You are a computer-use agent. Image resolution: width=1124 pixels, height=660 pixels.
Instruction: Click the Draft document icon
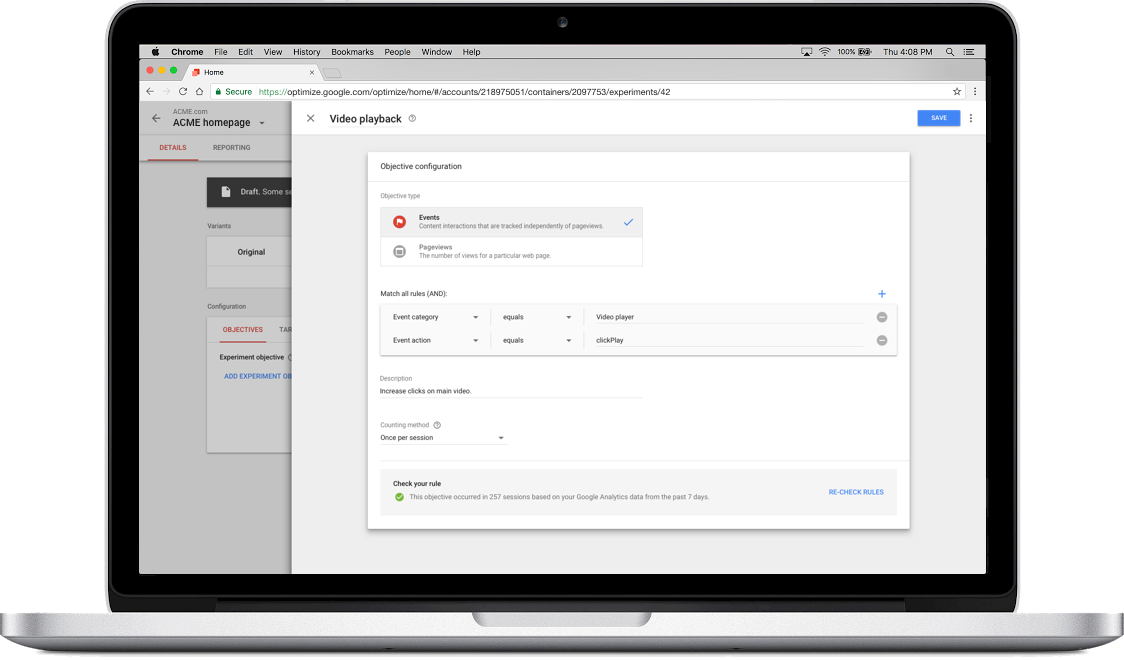tap(226, 191)
